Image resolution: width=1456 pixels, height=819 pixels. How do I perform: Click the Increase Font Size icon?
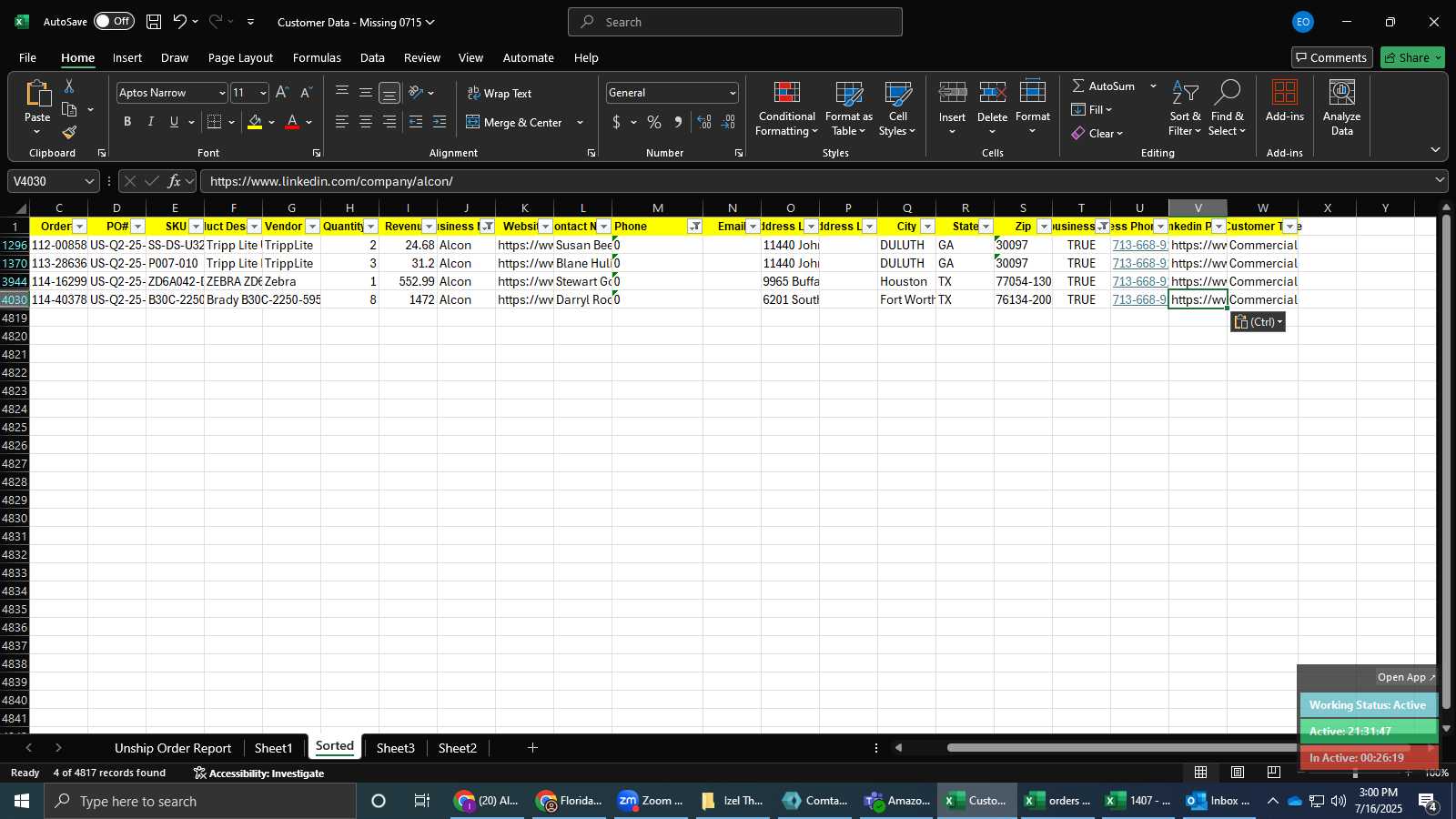click(x=282, y=93)
